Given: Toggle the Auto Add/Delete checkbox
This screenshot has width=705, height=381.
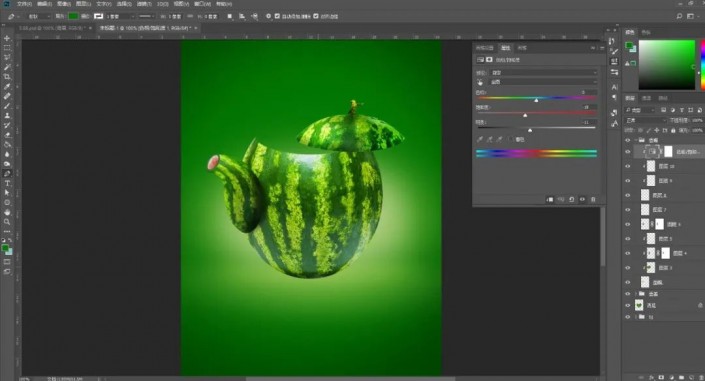Looking at the screenshot, I should click(277, 16).
